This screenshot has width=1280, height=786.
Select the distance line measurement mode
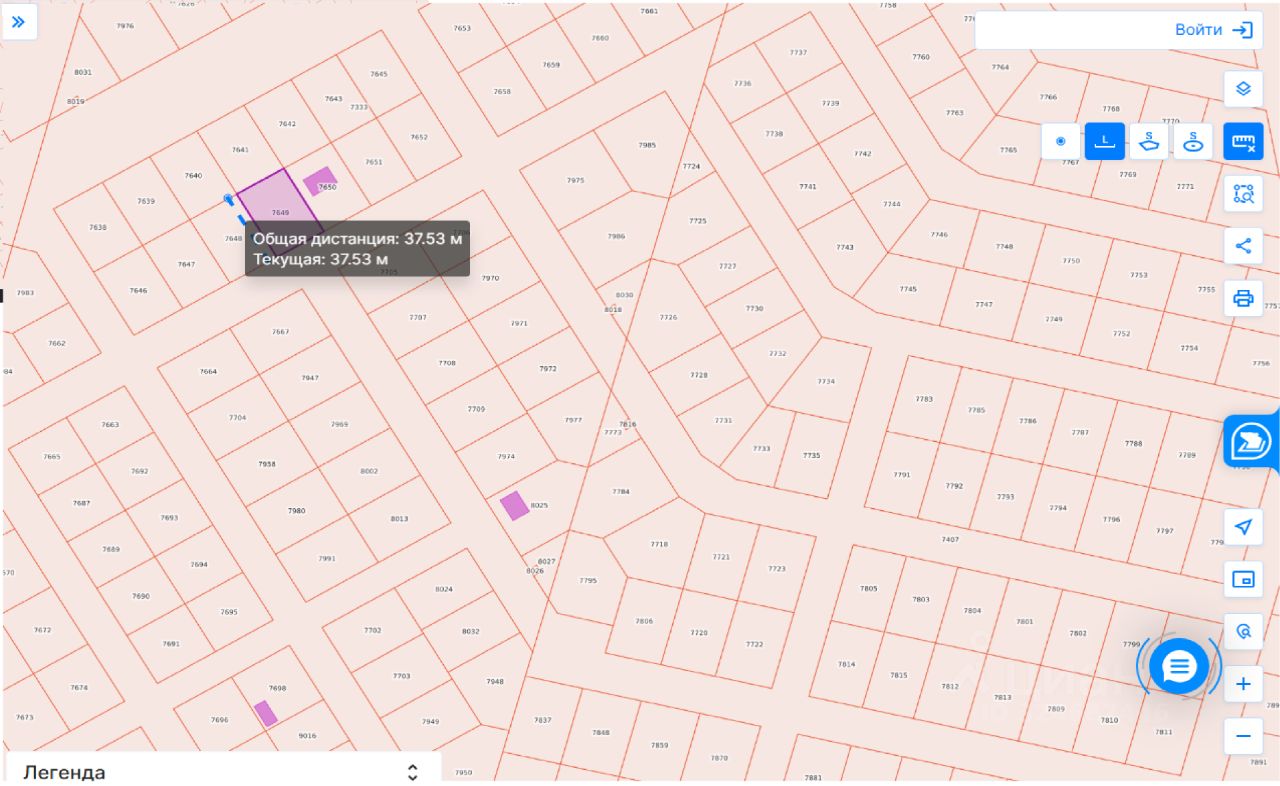(1105, 142)
